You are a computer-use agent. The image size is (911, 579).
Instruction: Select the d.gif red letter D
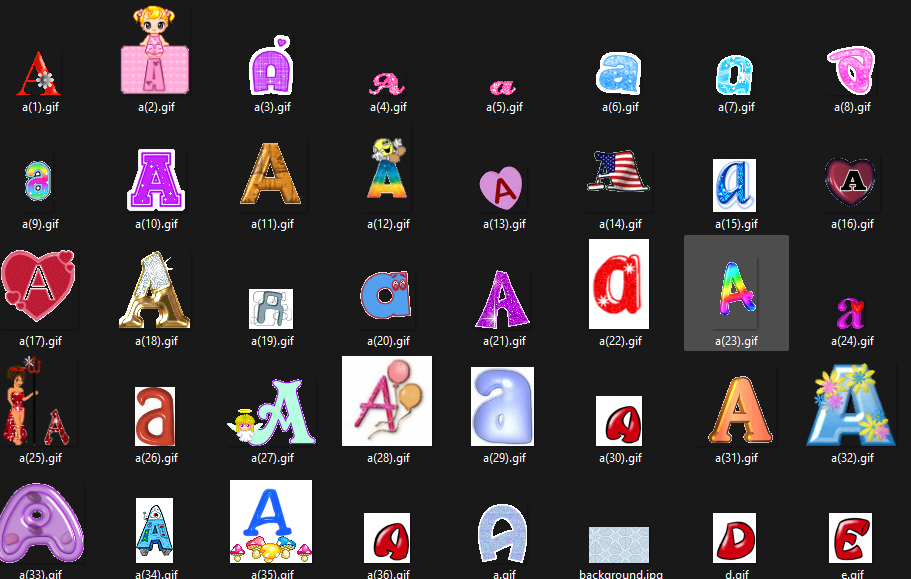(x=735, y=538)
